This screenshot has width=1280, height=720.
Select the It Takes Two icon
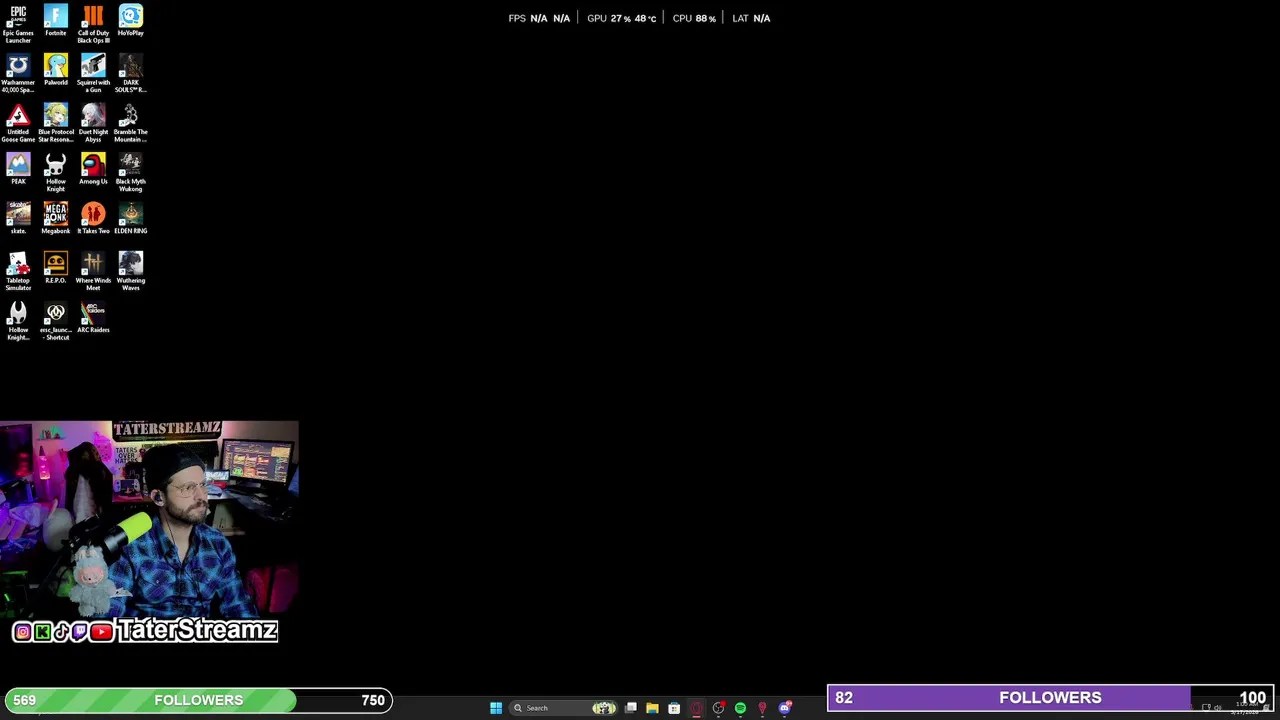click(93, 219)
